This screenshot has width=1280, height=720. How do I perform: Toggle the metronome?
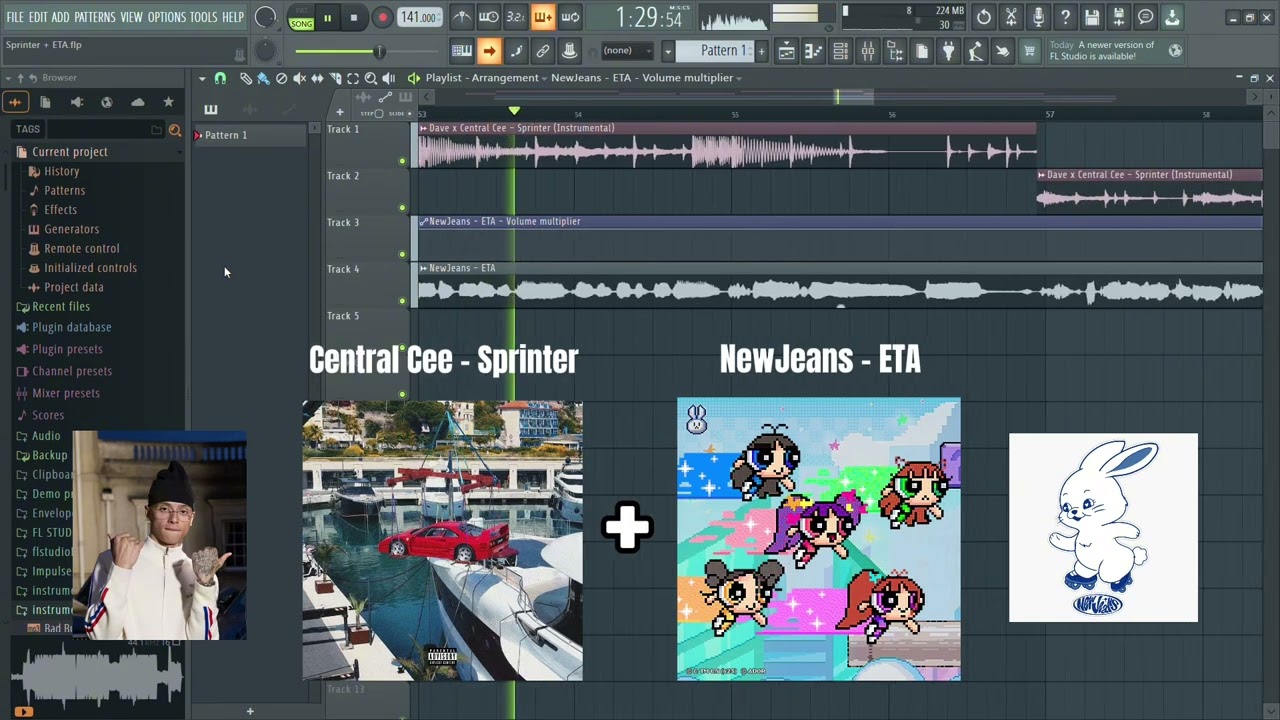coord(462,17)
